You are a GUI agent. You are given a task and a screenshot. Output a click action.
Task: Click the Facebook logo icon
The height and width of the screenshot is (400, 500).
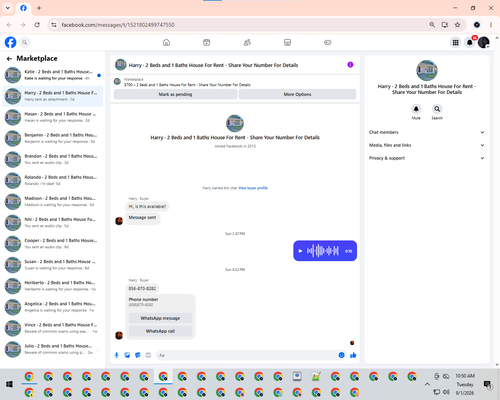(x=10, y=42)
